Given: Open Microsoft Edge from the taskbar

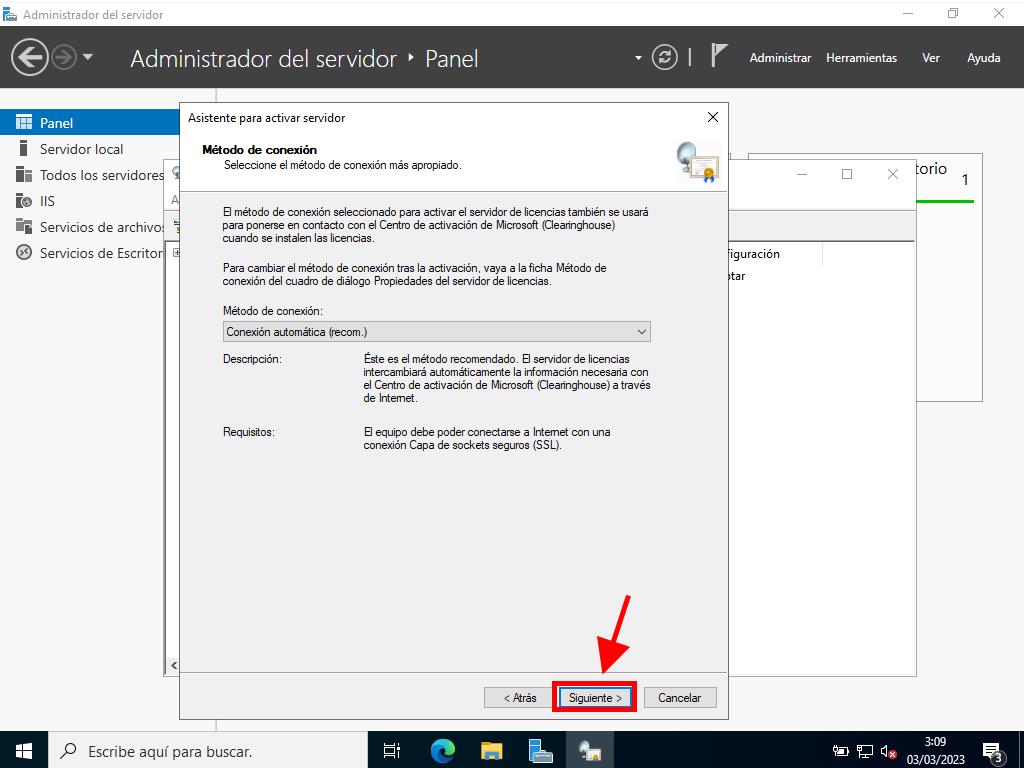Looking at the screenshot, I should (x=442, y=750).
